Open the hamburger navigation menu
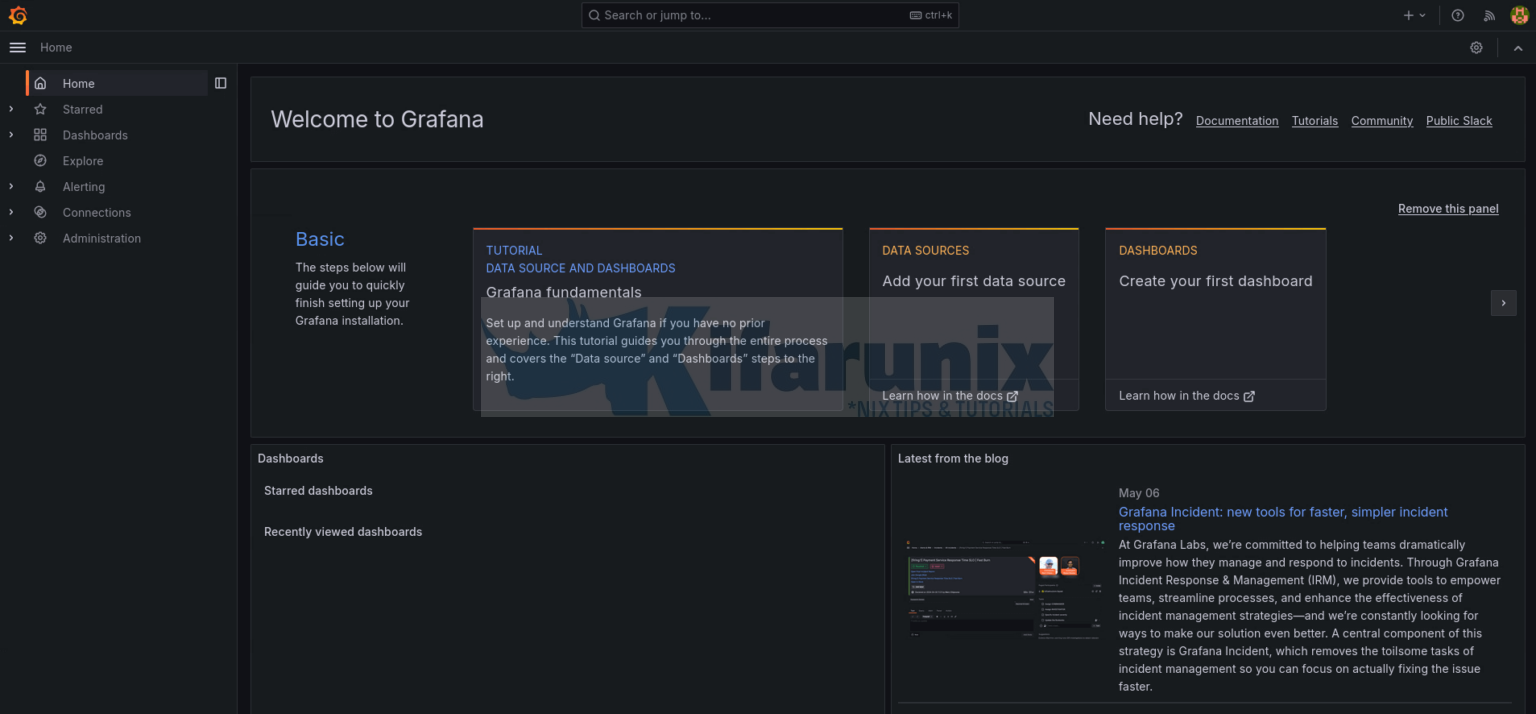The height and width of the screenshot is (714, 1536). (17, 47)
